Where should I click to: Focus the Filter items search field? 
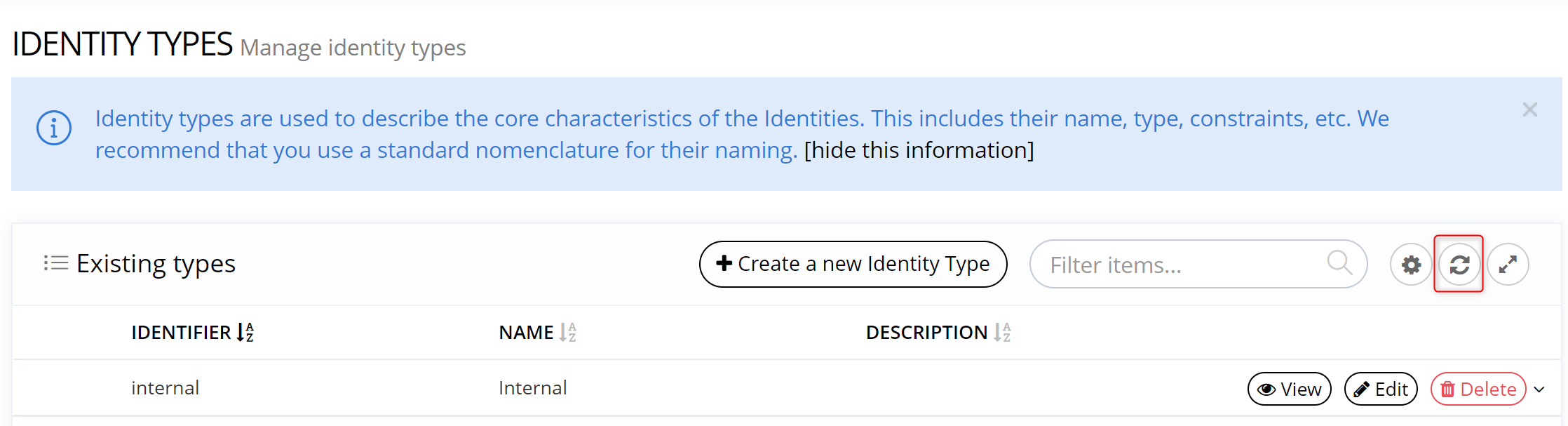click(1178, 265)
